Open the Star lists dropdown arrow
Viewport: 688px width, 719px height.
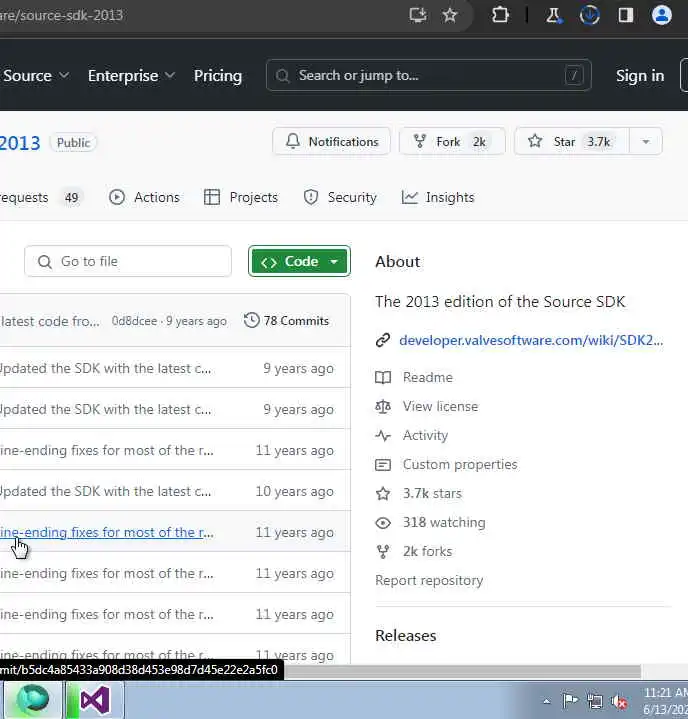[646, 141]
